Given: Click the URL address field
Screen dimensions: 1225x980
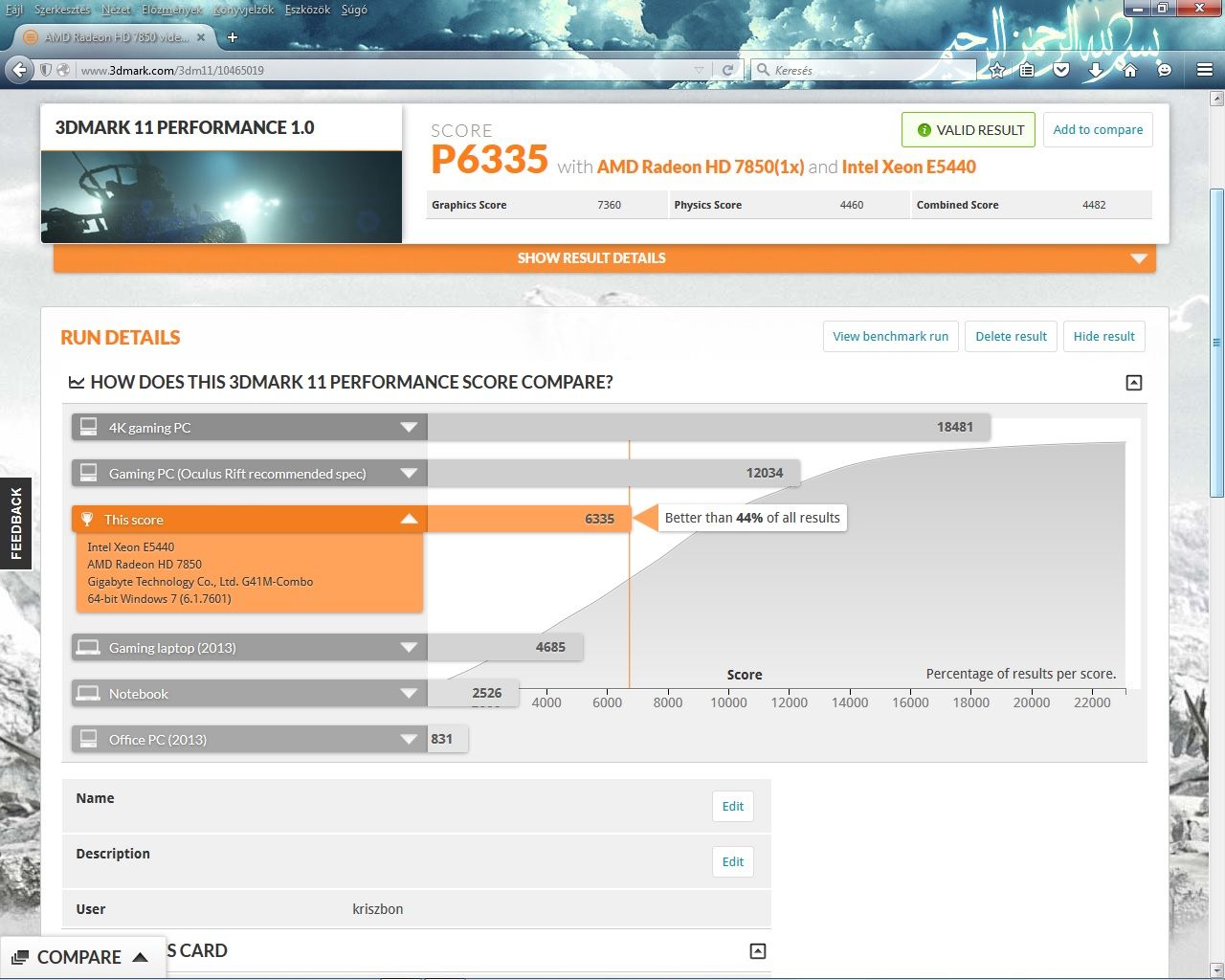Looking at the screenshot, I should click(383, 70).
